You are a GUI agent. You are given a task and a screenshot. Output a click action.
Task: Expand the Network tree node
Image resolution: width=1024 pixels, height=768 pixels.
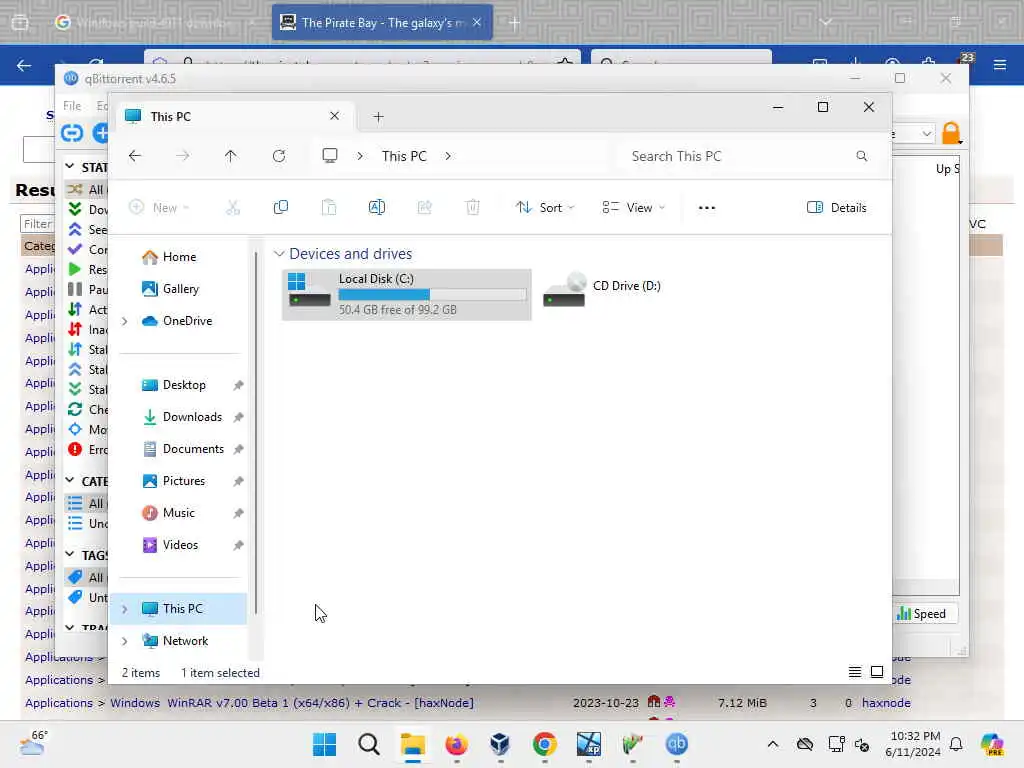tap(125, 641)
